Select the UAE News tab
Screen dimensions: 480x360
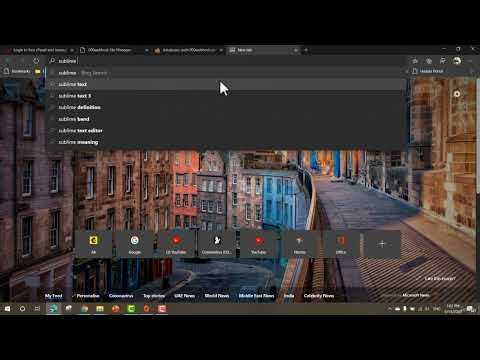184,296
